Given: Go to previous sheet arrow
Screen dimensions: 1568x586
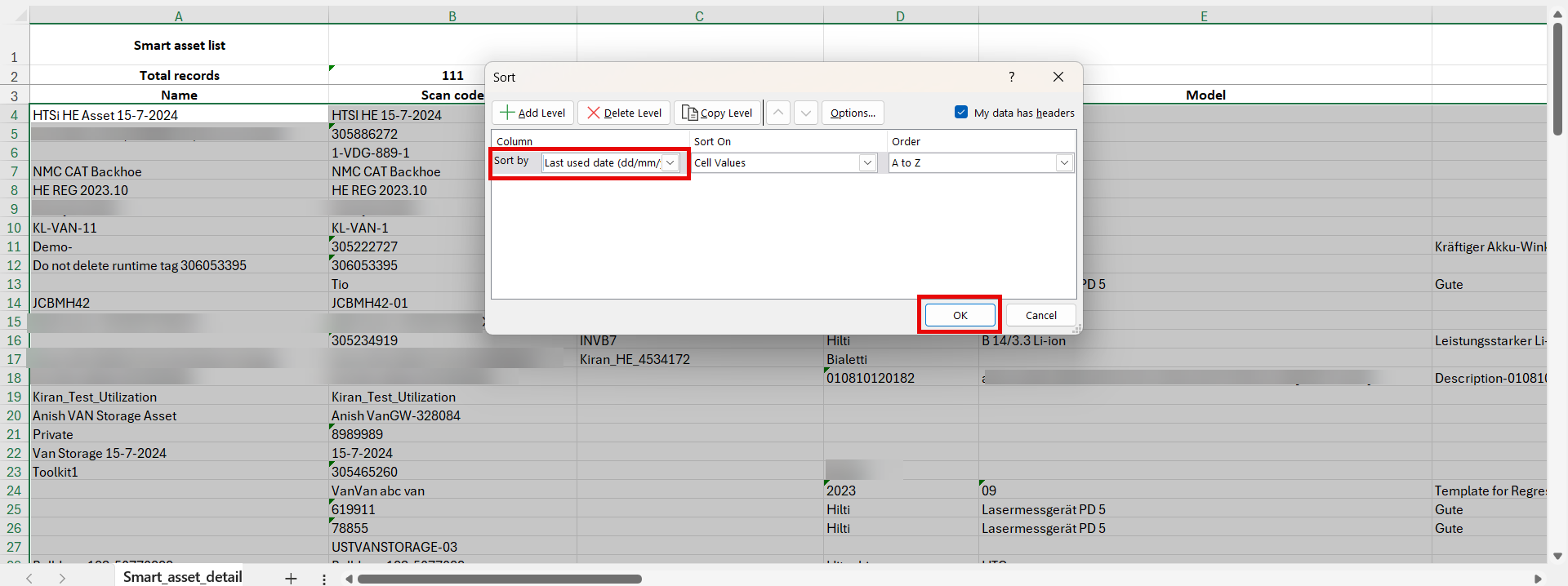Looking at the screenshot, I should tap(29, 578).
